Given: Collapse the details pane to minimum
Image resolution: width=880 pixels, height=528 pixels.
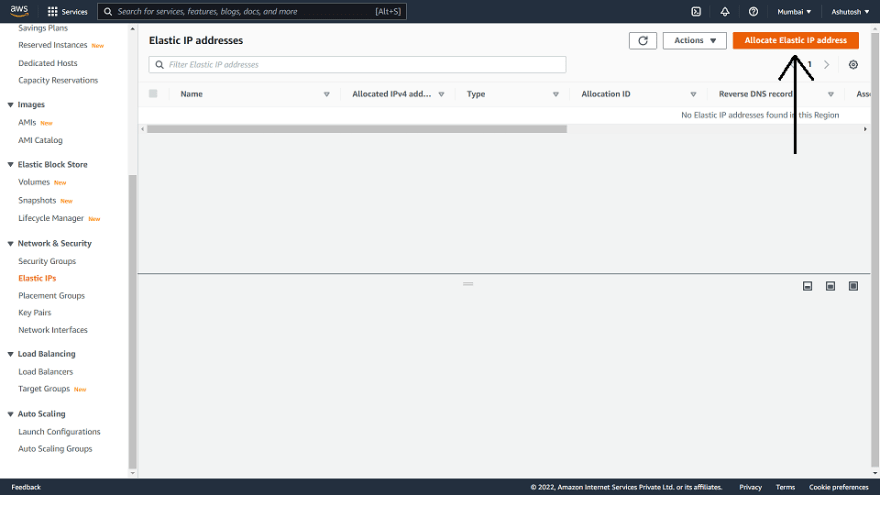Looking at the screenshot, I should tap(807, 286).
